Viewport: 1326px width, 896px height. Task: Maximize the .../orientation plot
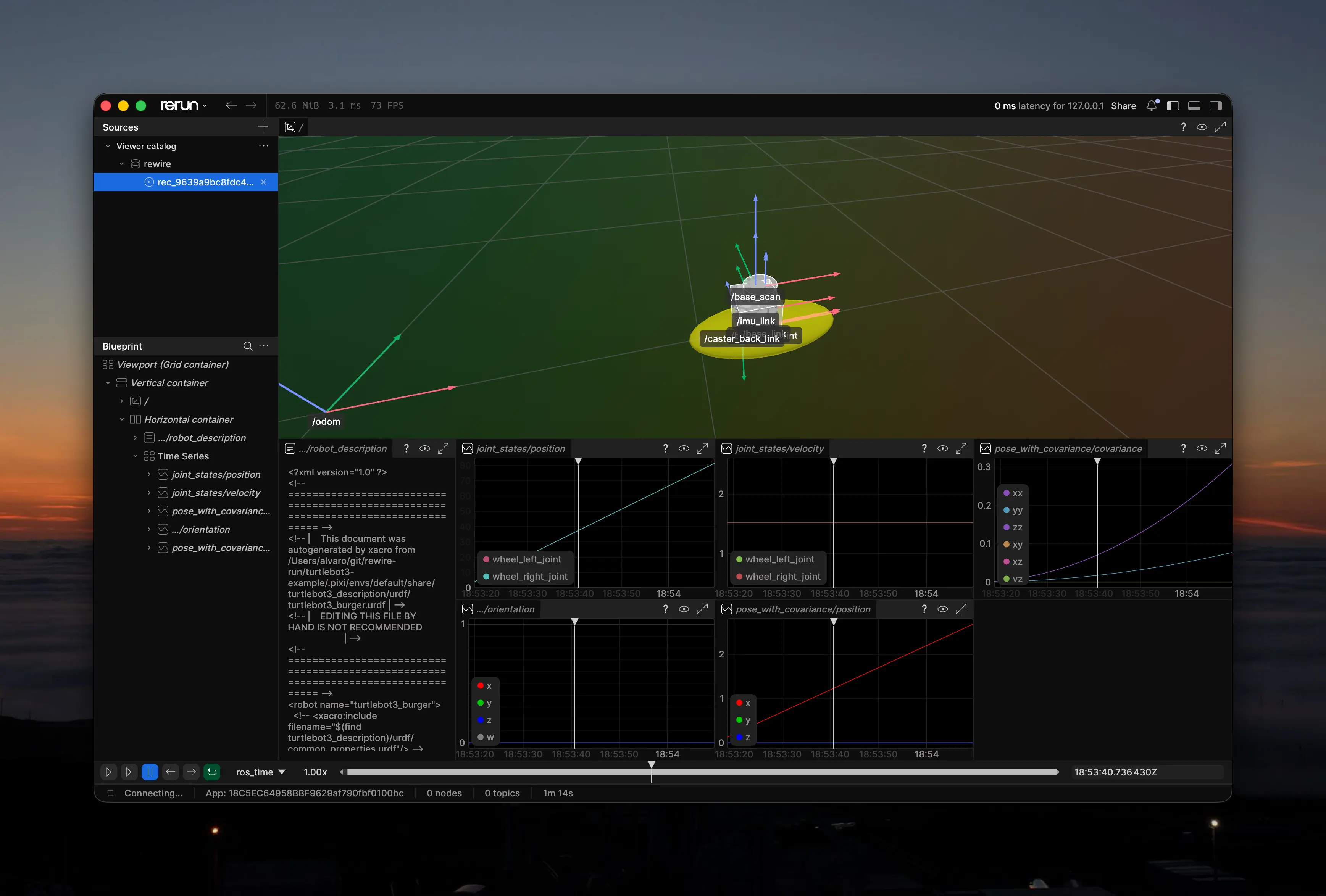(x=702, y=609)
